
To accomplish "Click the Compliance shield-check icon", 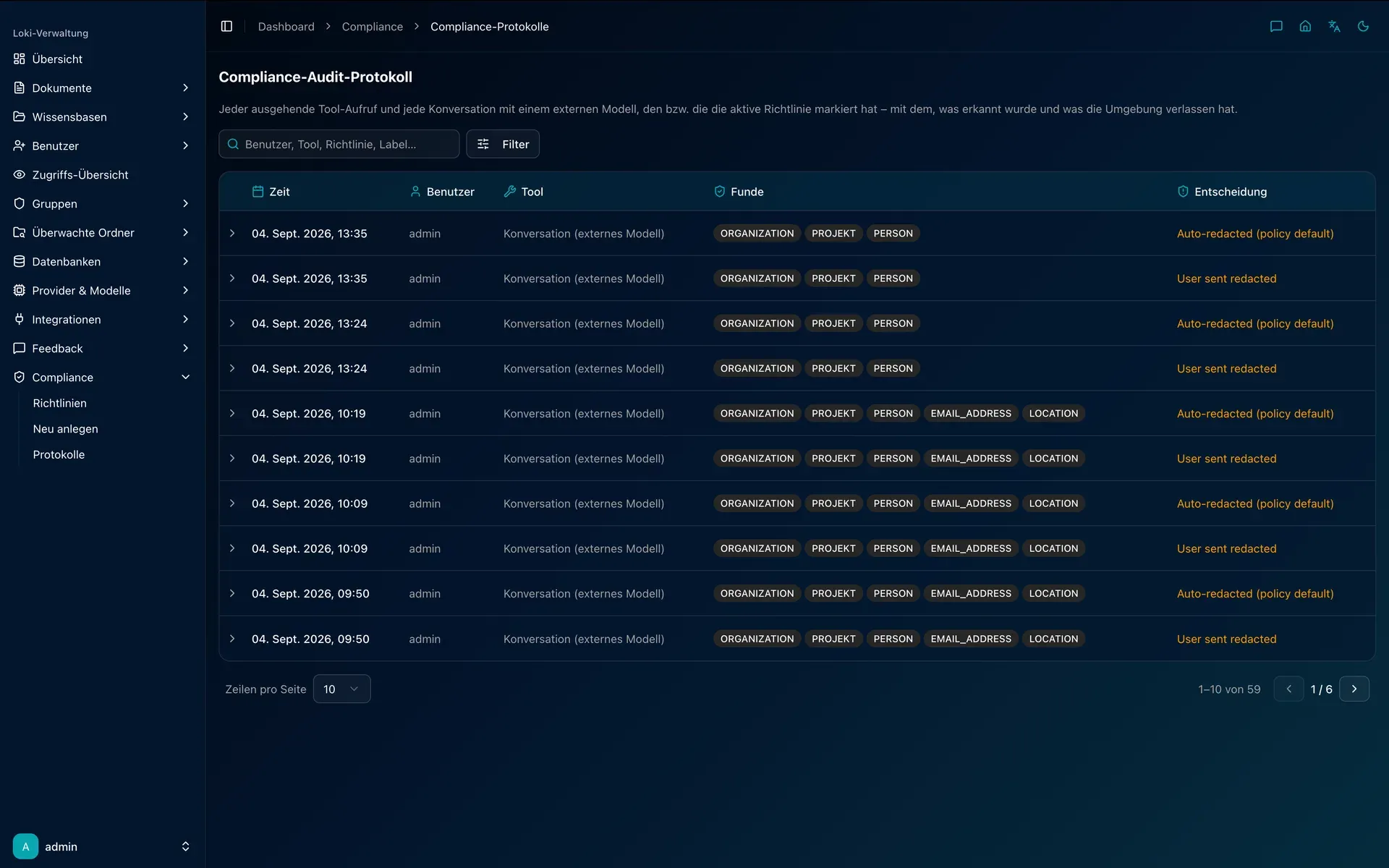I will pyautogui.click(x=20, y=377).
